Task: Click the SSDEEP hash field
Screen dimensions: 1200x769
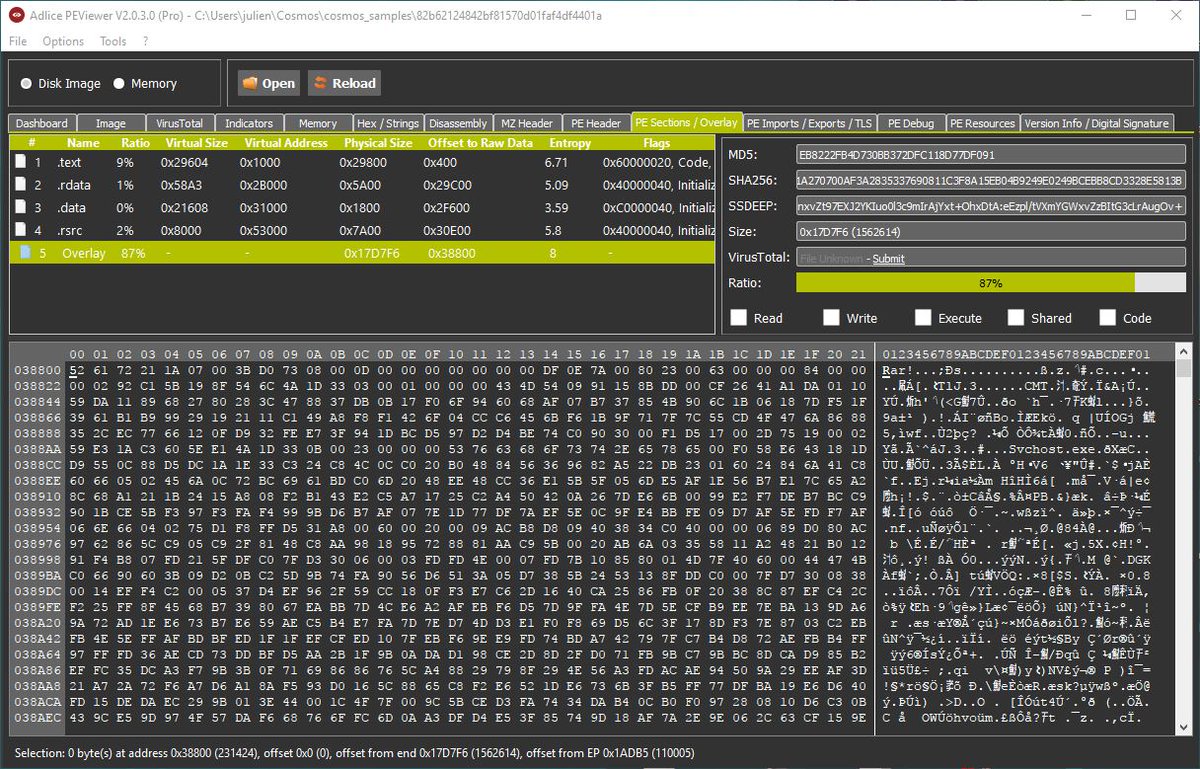Action: click(x=991, y=206)
